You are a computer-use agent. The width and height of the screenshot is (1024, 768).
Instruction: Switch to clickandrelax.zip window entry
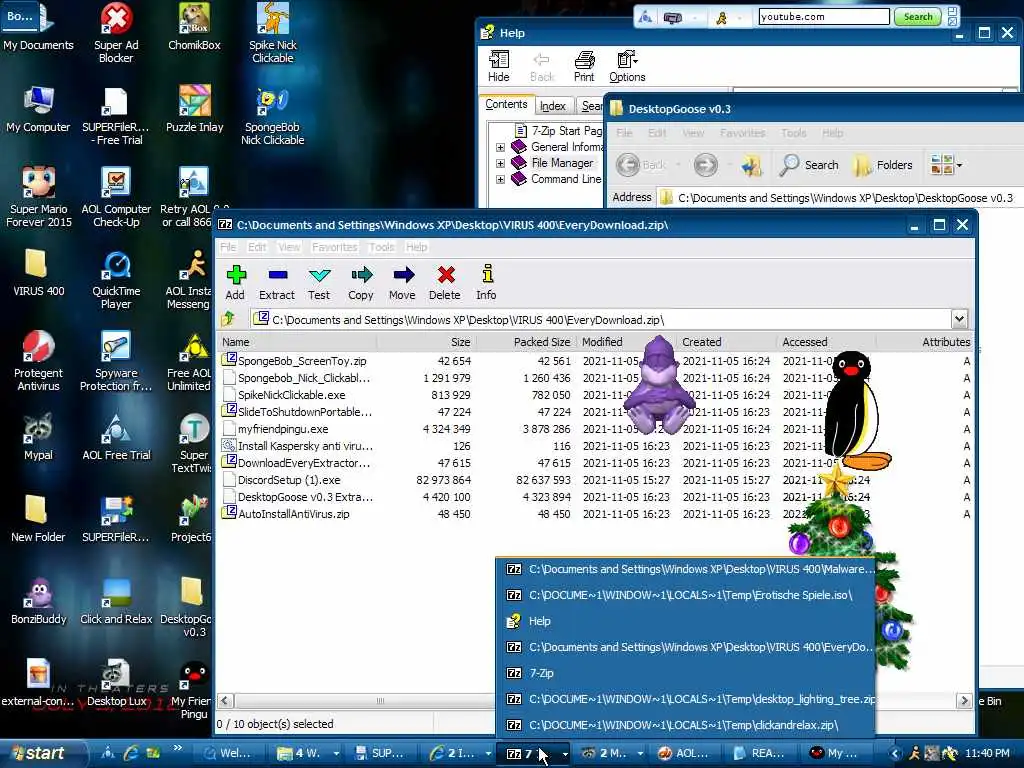[684, 725]
